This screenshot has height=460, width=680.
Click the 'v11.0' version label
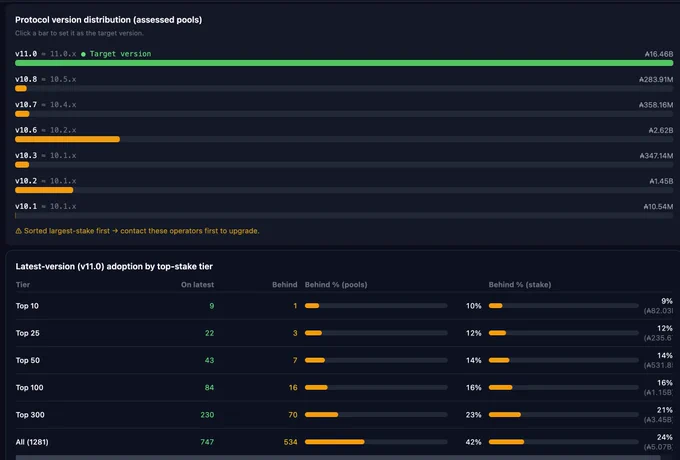point(26,54)
